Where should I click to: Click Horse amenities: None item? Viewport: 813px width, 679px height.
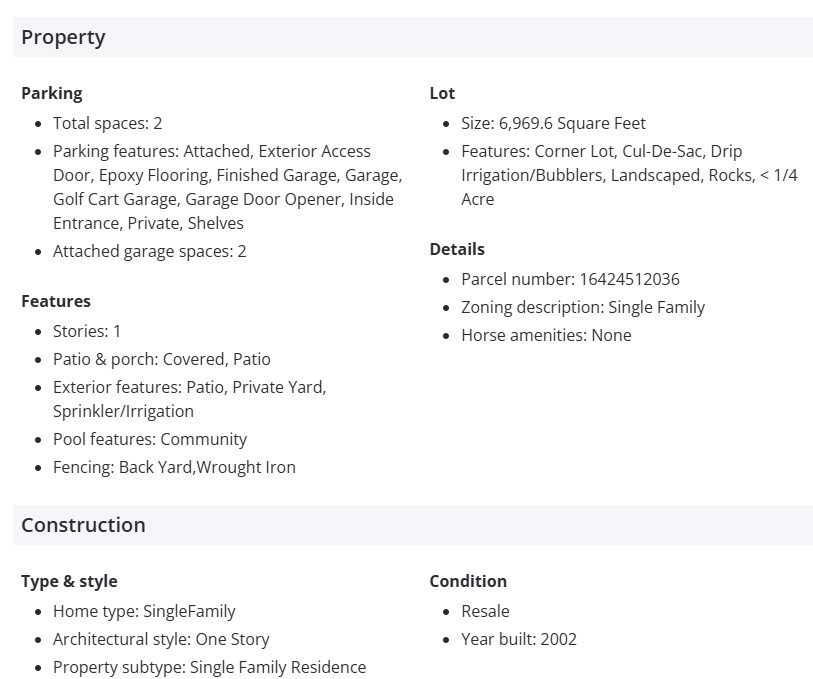(546, 335)
